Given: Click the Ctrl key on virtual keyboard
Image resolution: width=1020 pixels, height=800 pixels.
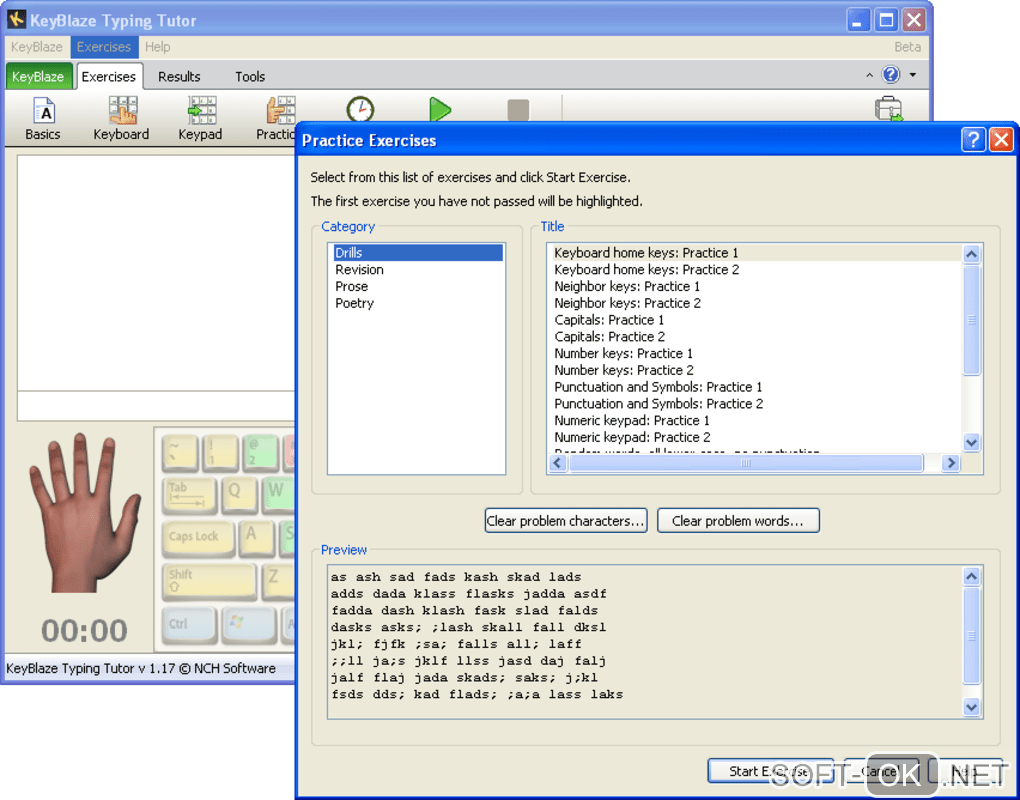Looking at the screenshot, I should (x=189, y=624).
